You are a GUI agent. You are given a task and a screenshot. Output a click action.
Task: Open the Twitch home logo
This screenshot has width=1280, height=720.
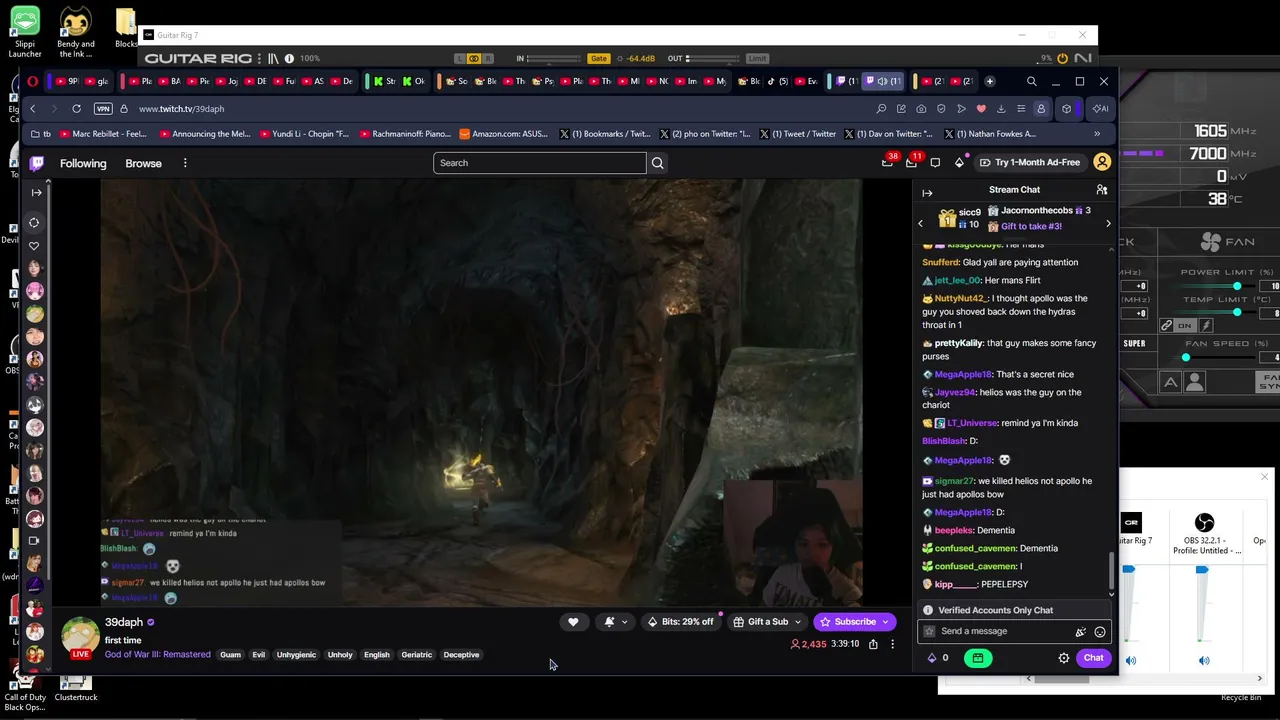tap(37, 163)
